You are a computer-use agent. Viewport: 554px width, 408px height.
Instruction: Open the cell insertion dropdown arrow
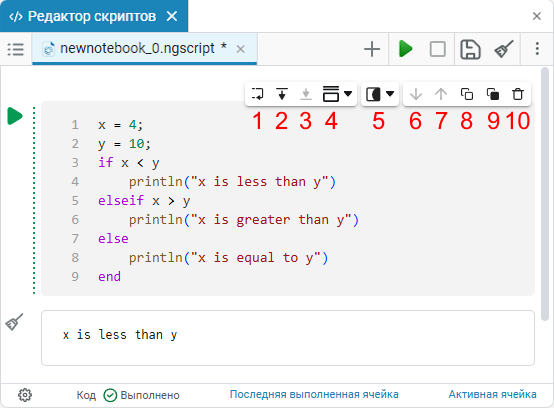tap(348, 94)
